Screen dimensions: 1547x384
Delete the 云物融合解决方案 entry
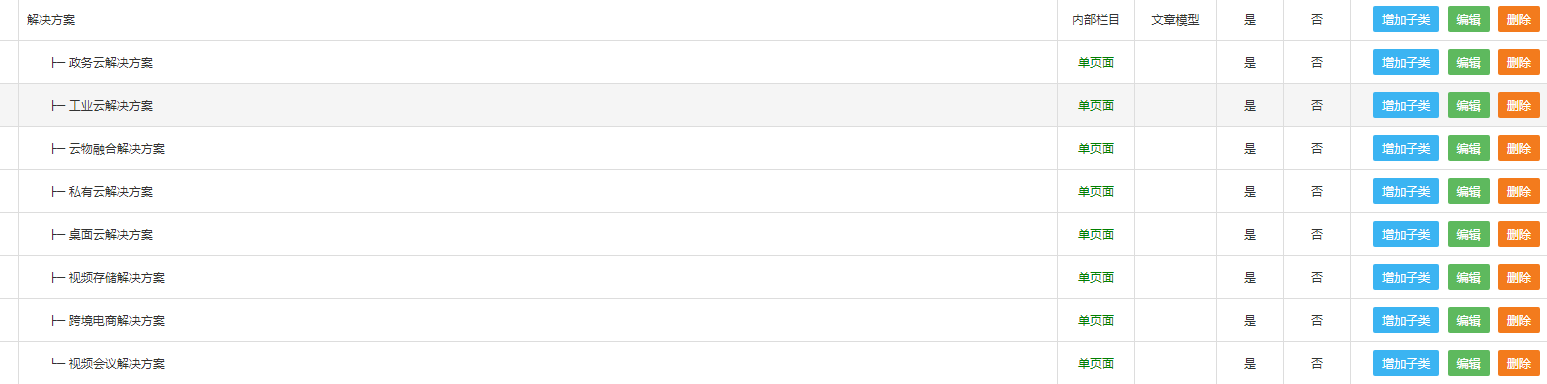(x=1519, y=148)
